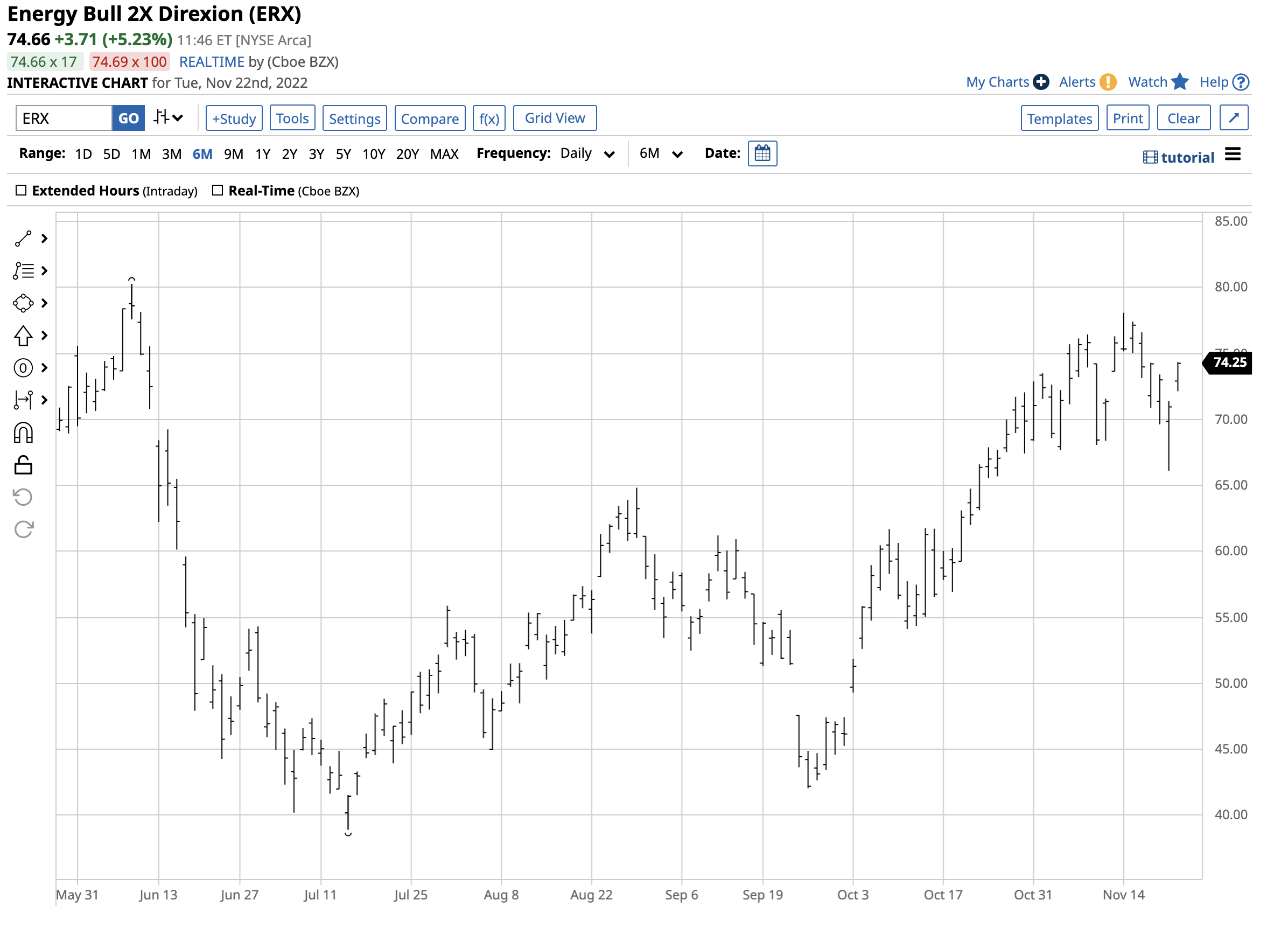Switch to Grid View
Image resolution: width=1288 pixels, height=935 pixels.
(x=555, y=118)
